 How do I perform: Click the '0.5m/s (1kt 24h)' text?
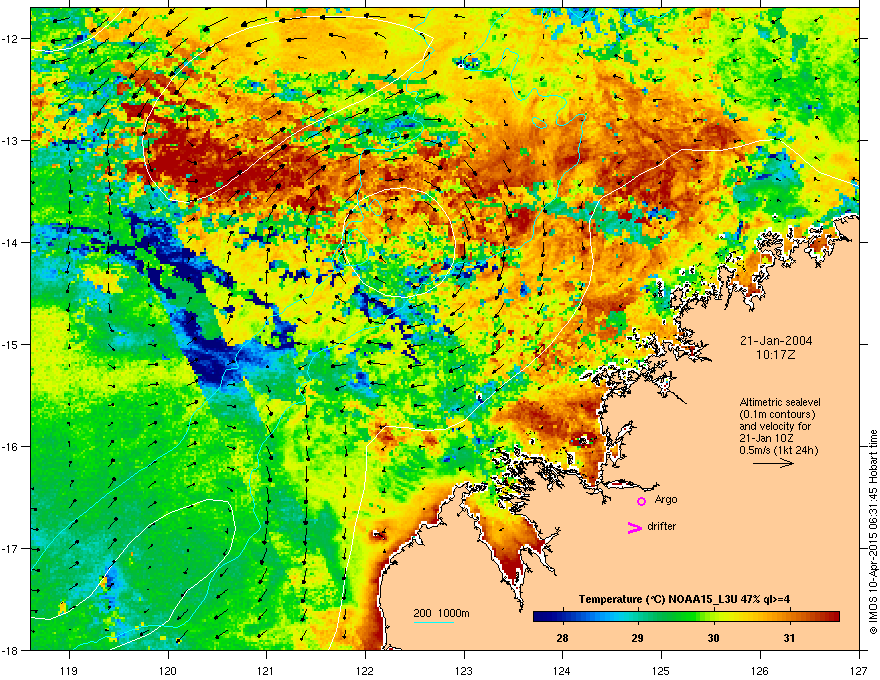click(x=779, y=450)
